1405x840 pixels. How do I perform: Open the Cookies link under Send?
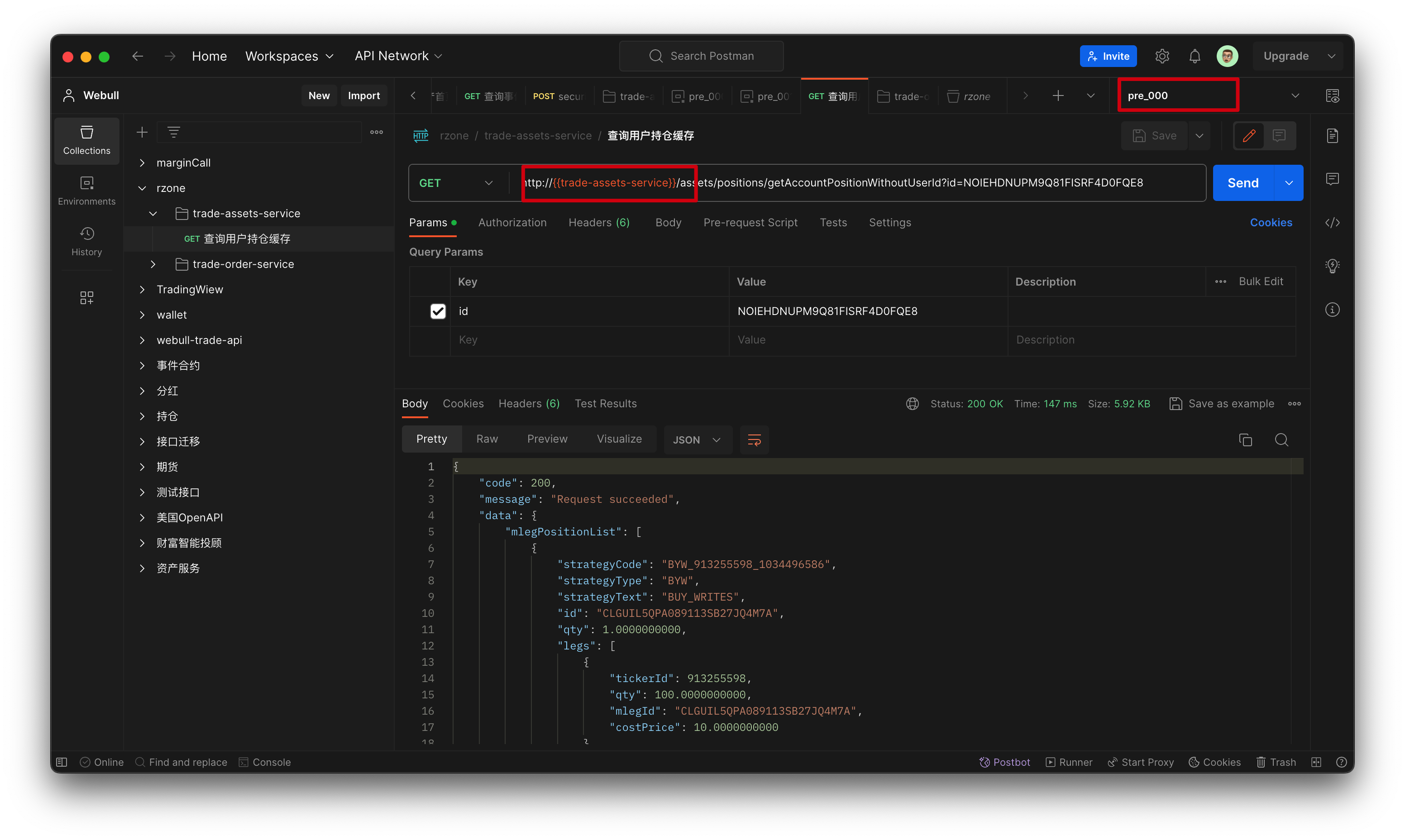[1271, 223]
